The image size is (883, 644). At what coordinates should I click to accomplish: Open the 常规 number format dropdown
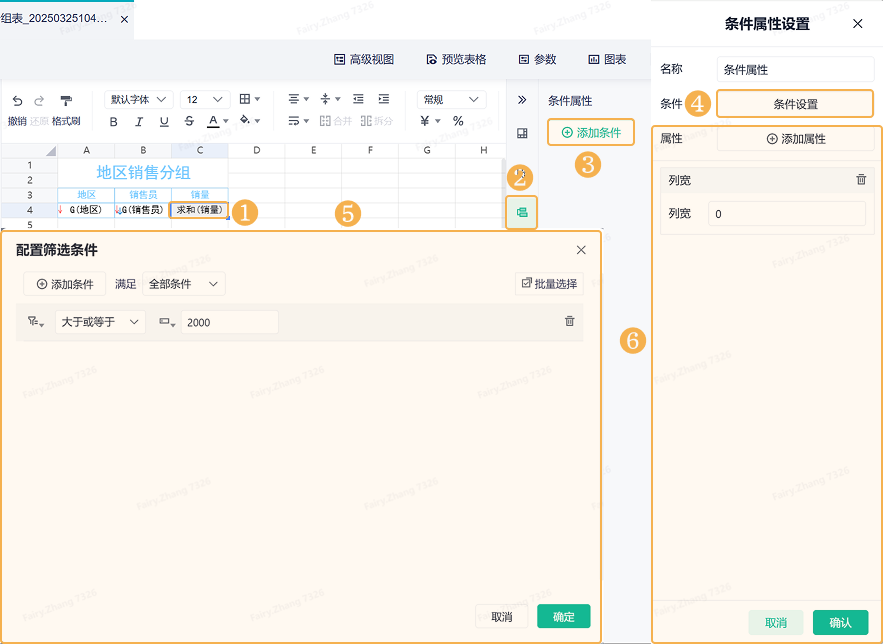point(451,100)
